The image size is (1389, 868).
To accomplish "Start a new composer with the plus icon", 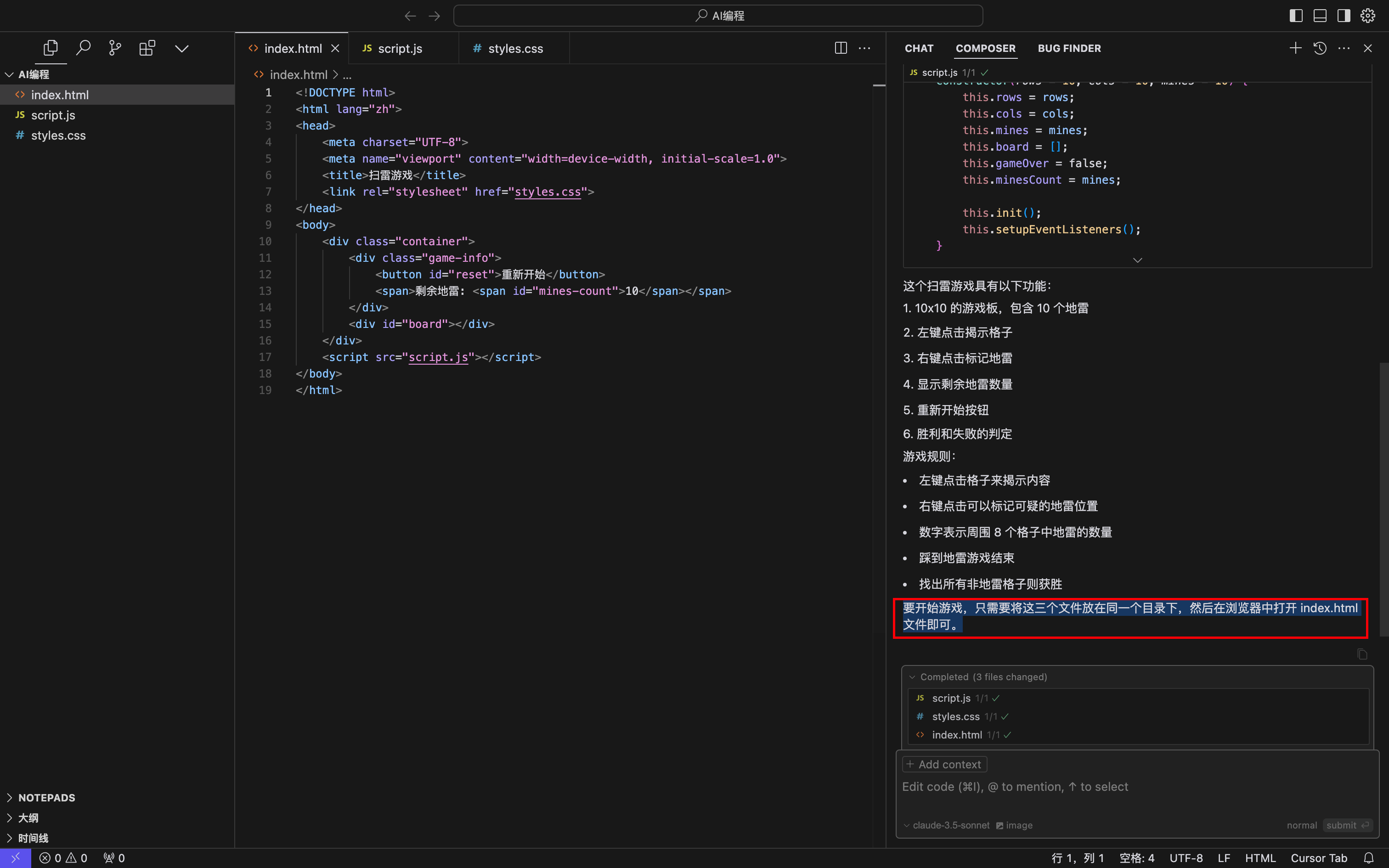I will click(1295, 48).
